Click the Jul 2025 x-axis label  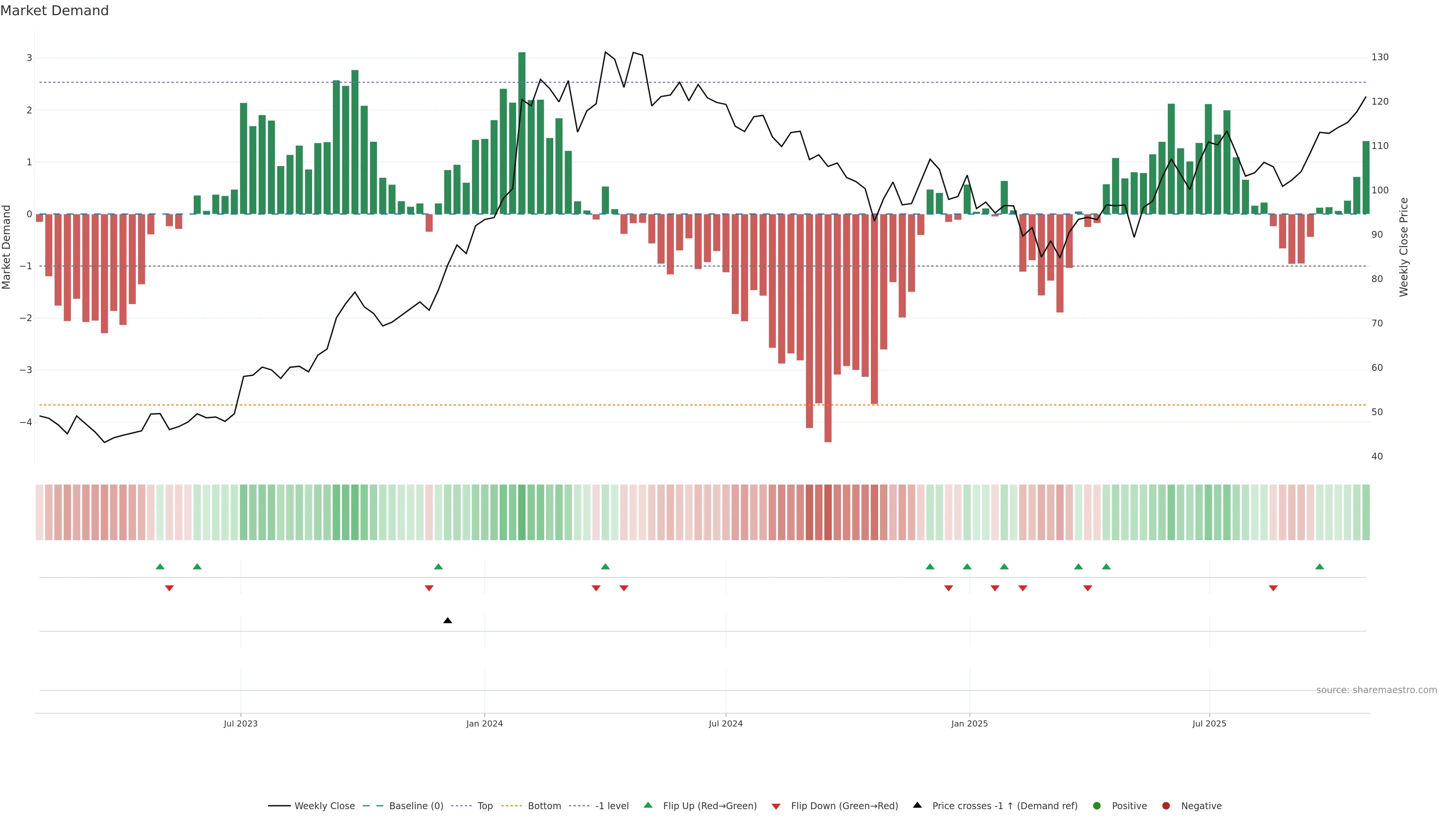(x=1210, y=724)
